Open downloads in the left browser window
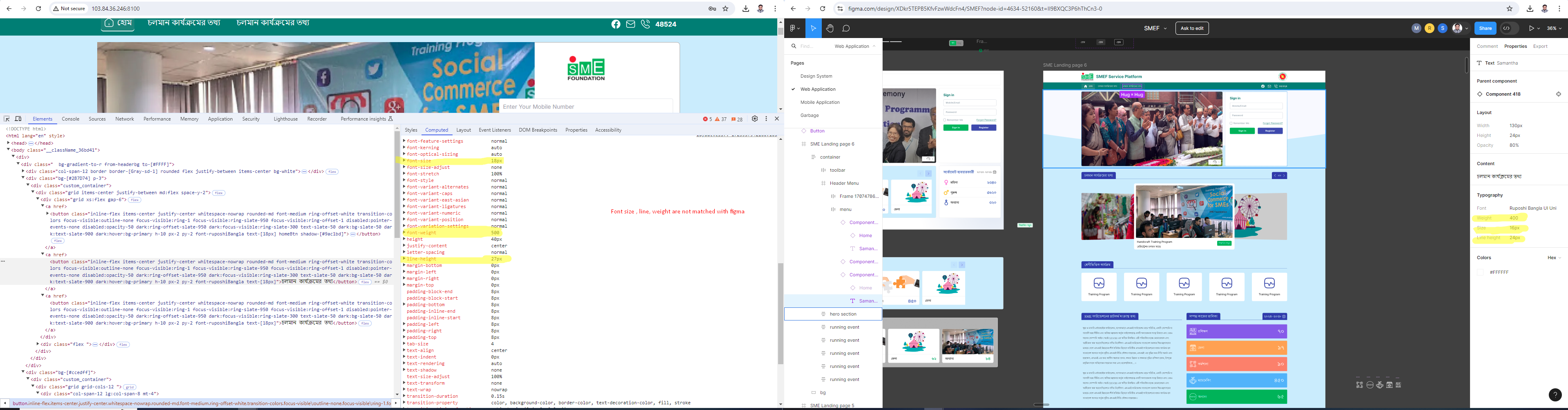Viewport: 1568px width, 410px height. pos(746,9)
